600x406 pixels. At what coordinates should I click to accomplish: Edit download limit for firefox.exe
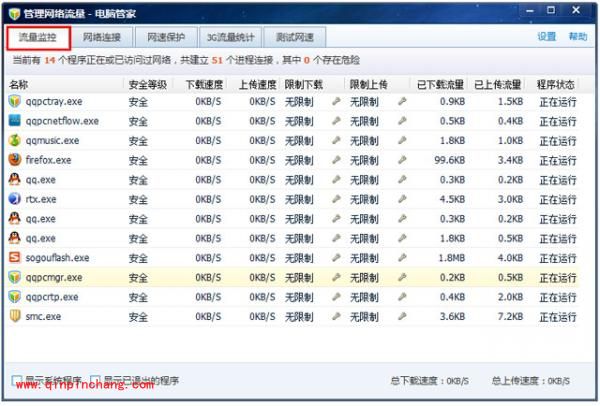[336, 160]
